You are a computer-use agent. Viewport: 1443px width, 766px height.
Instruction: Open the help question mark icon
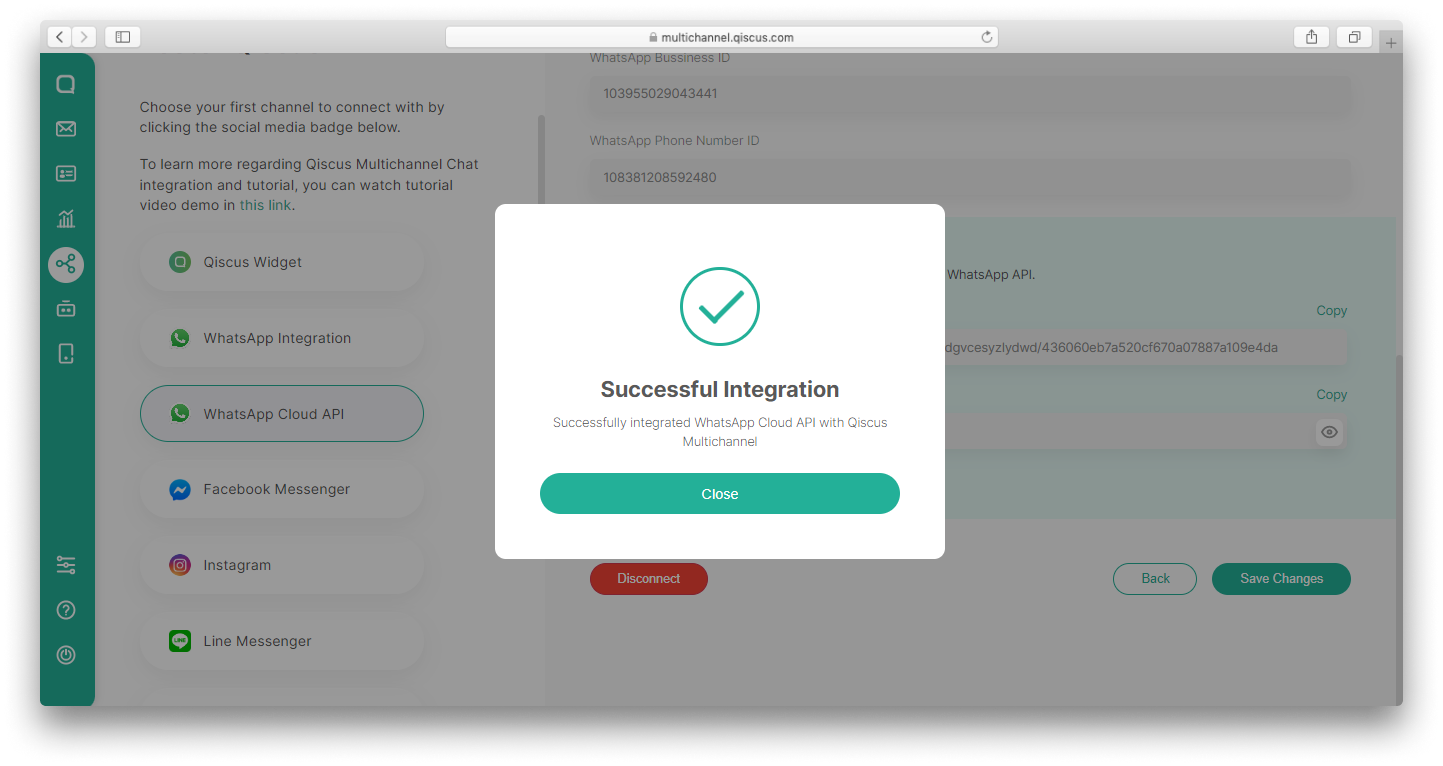(66, 610)
